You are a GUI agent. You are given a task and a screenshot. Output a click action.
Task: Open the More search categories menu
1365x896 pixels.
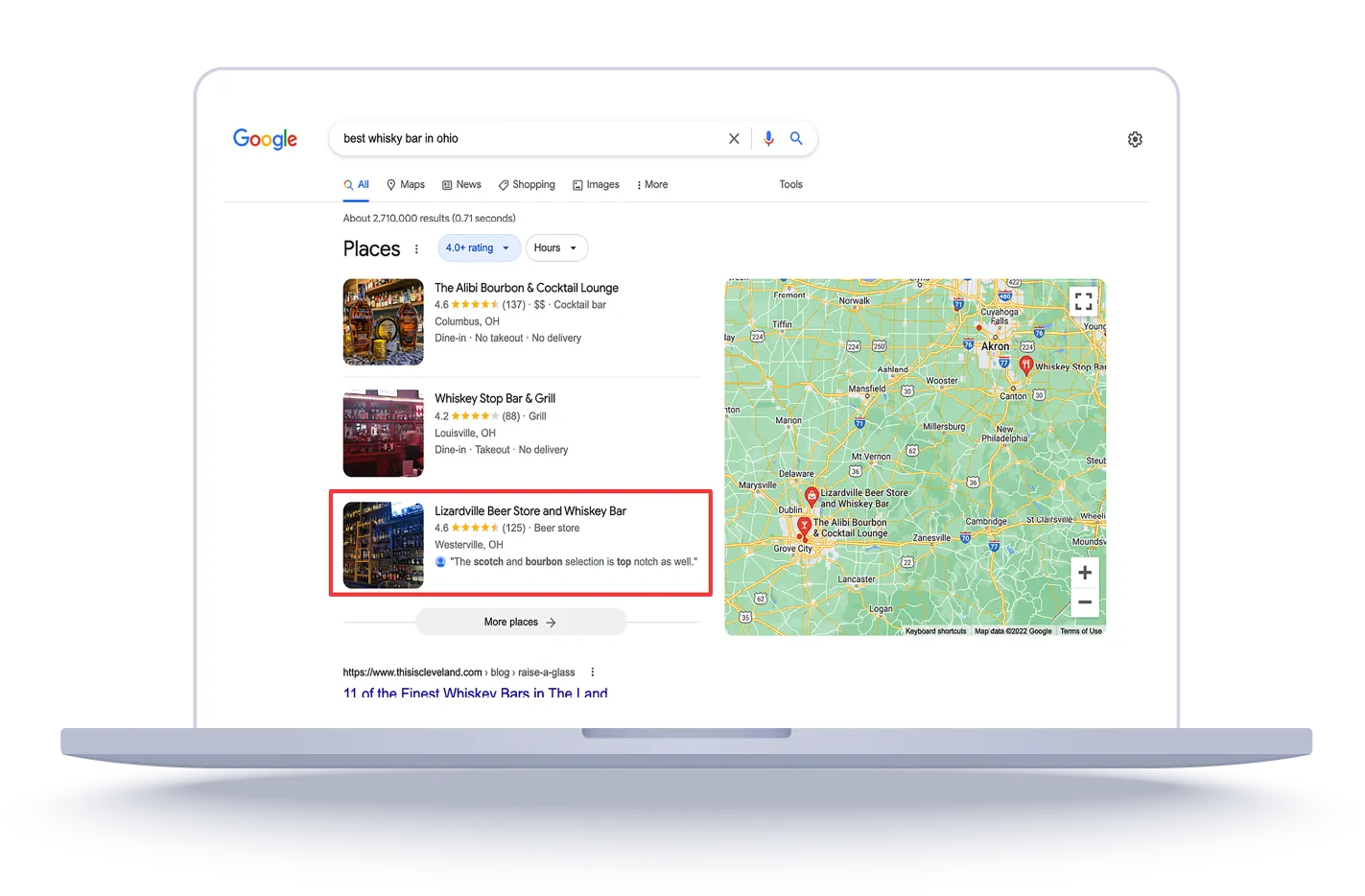pos(652,184)
